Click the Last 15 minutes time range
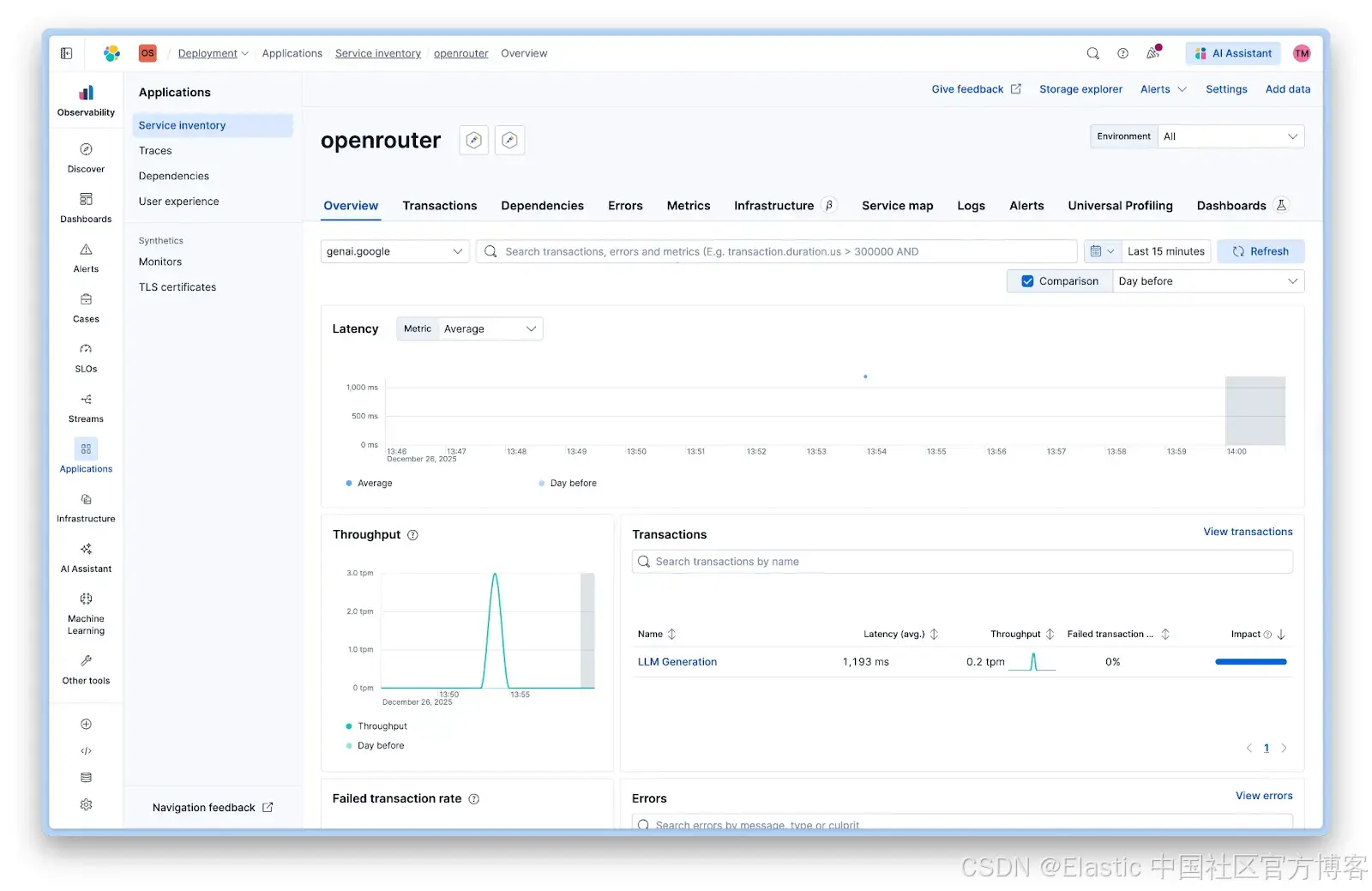This screenshot has width=1372, height=891. point(1165,251)
